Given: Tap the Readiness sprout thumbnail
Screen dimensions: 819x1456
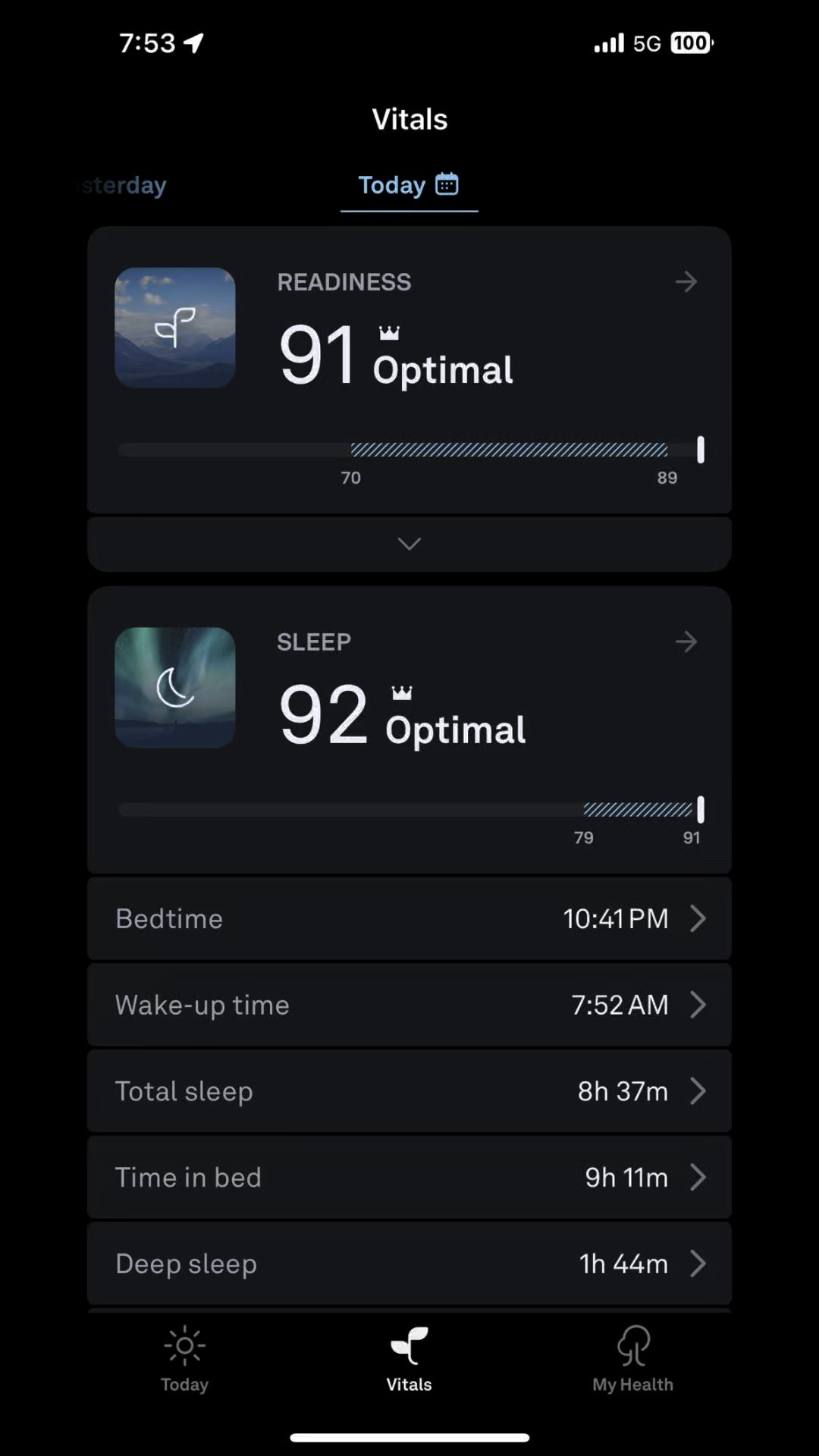Looking at the screenshot, I should click(x=175, y=328).
